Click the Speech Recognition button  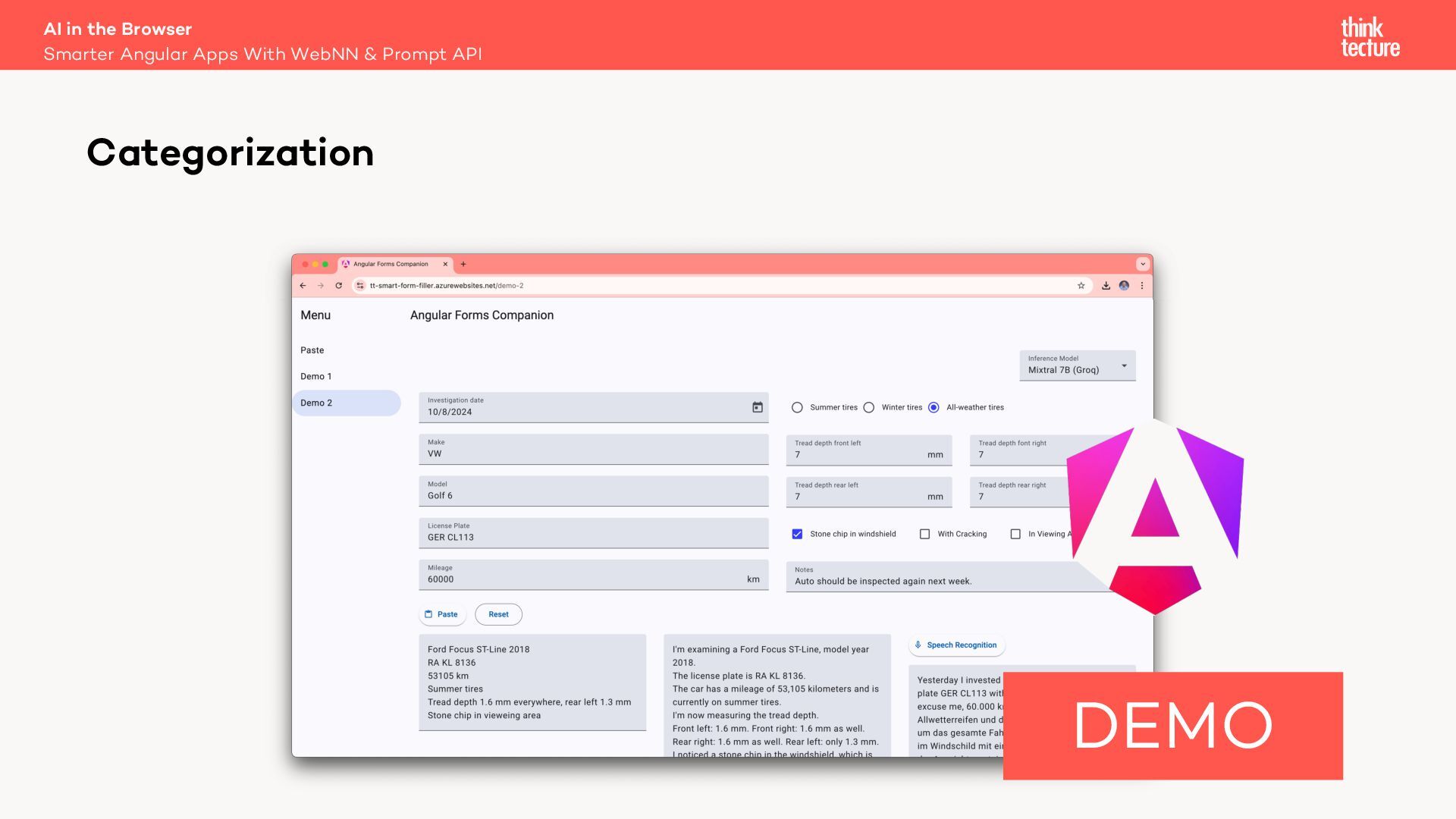955,645
